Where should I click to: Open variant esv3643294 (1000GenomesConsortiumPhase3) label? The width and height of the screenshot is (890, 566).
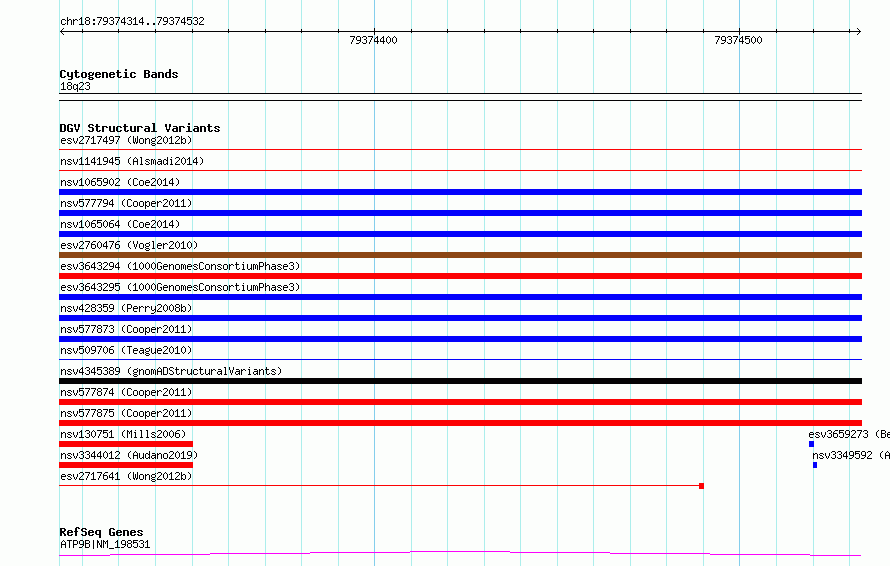(180, 266)
